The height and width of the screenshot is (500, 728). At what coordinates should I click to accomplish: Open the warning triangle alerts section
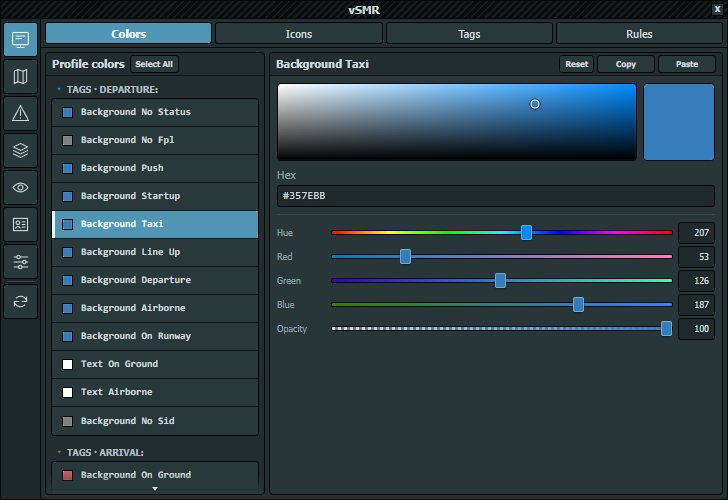tap(20, 113)
